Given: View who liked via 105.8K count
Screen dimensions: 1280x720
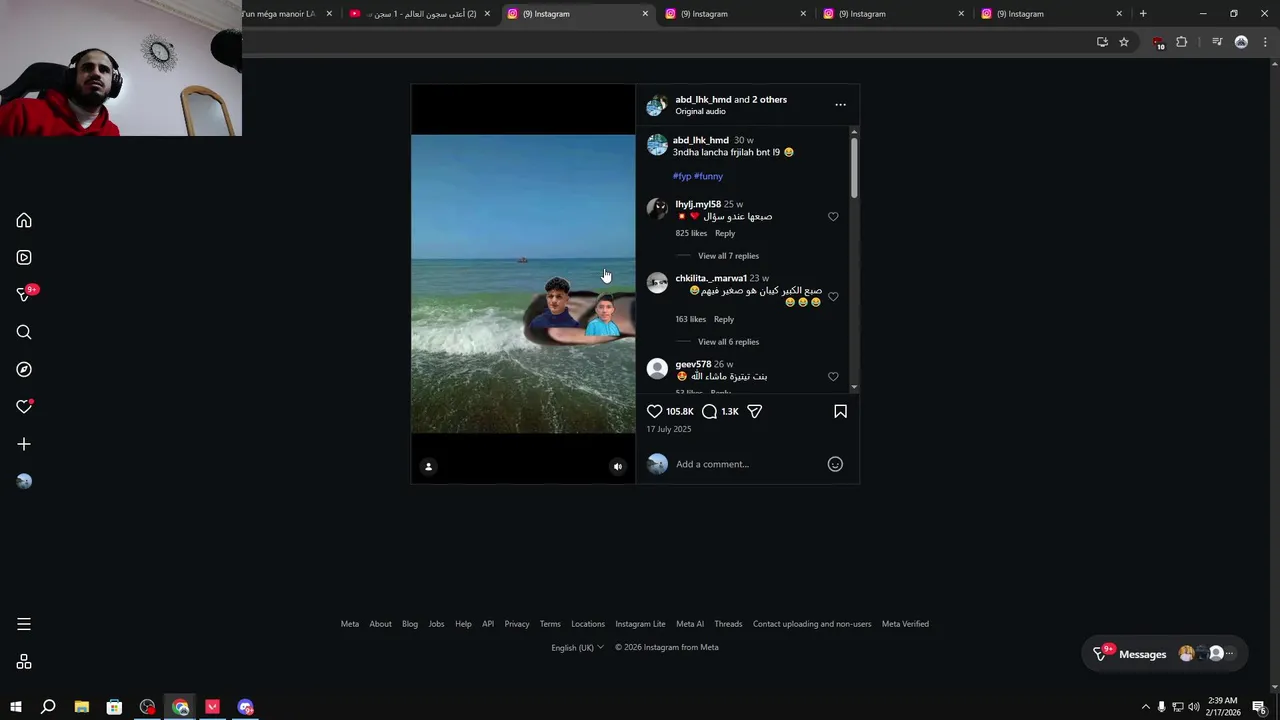Looking at the screenshot, I should [x=680, y=411].
